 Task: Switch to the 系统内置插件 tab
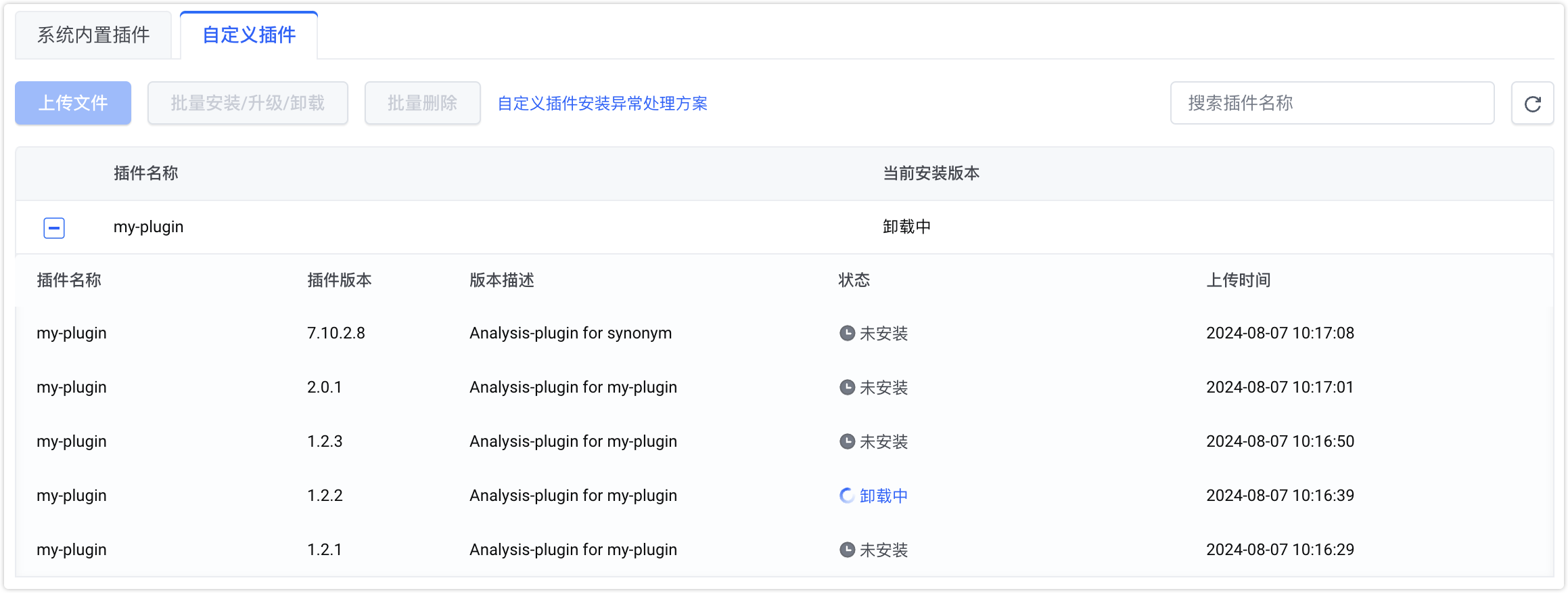(x=93, y=35)
